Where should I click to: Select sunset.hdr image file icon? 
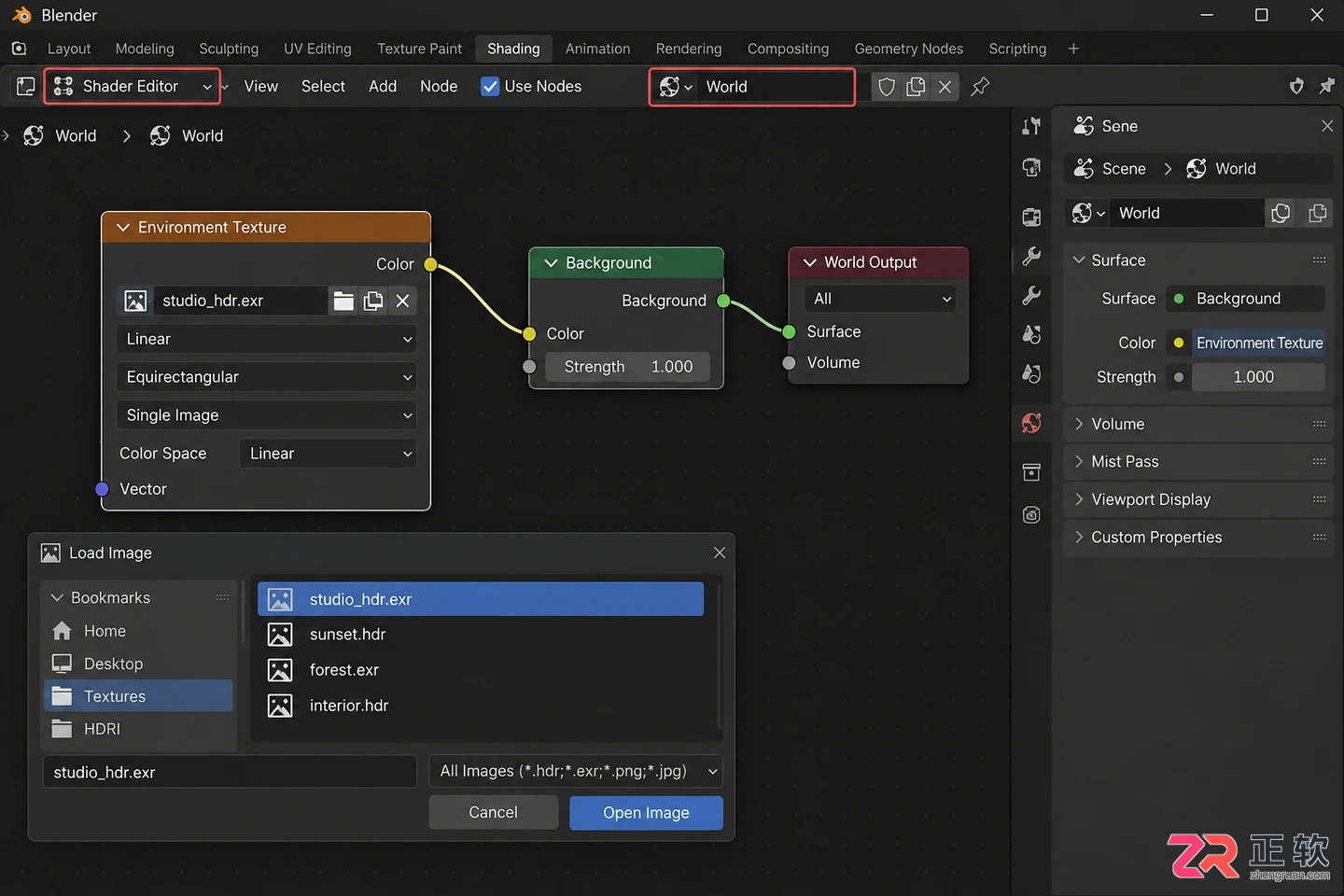pyautogui.click(x=280, y=635)
